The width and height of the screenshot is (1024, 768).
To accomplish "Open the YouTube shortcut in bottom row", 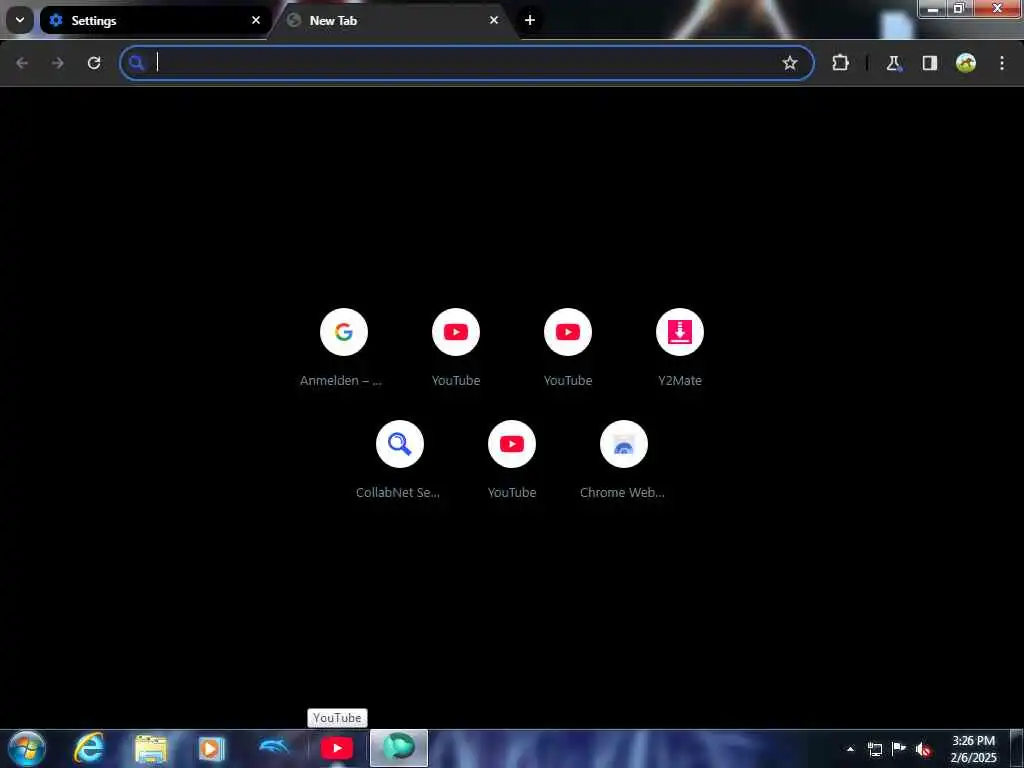I will (512, 460).
